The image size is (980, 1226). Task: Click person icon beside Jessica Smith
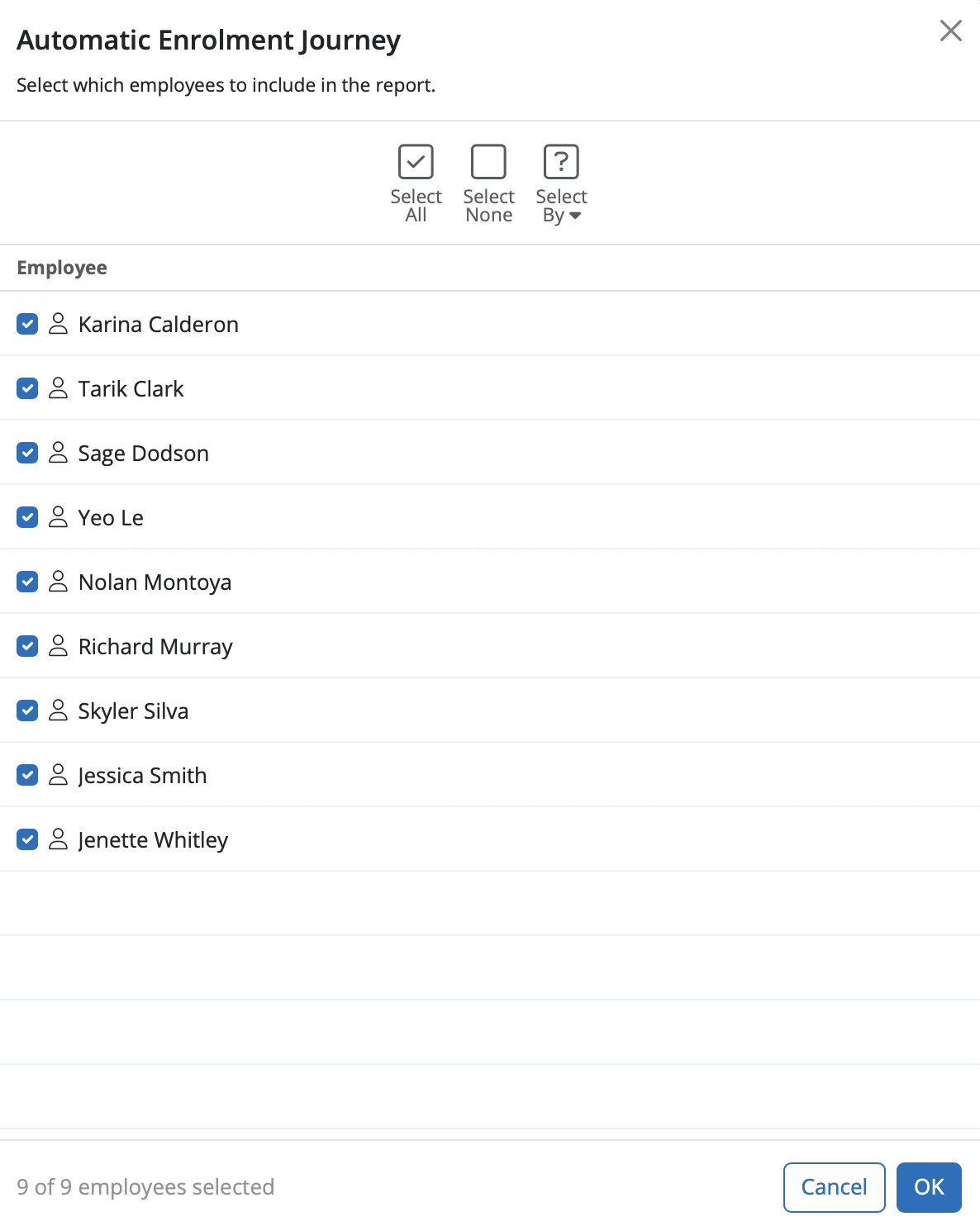pos(58,775)
